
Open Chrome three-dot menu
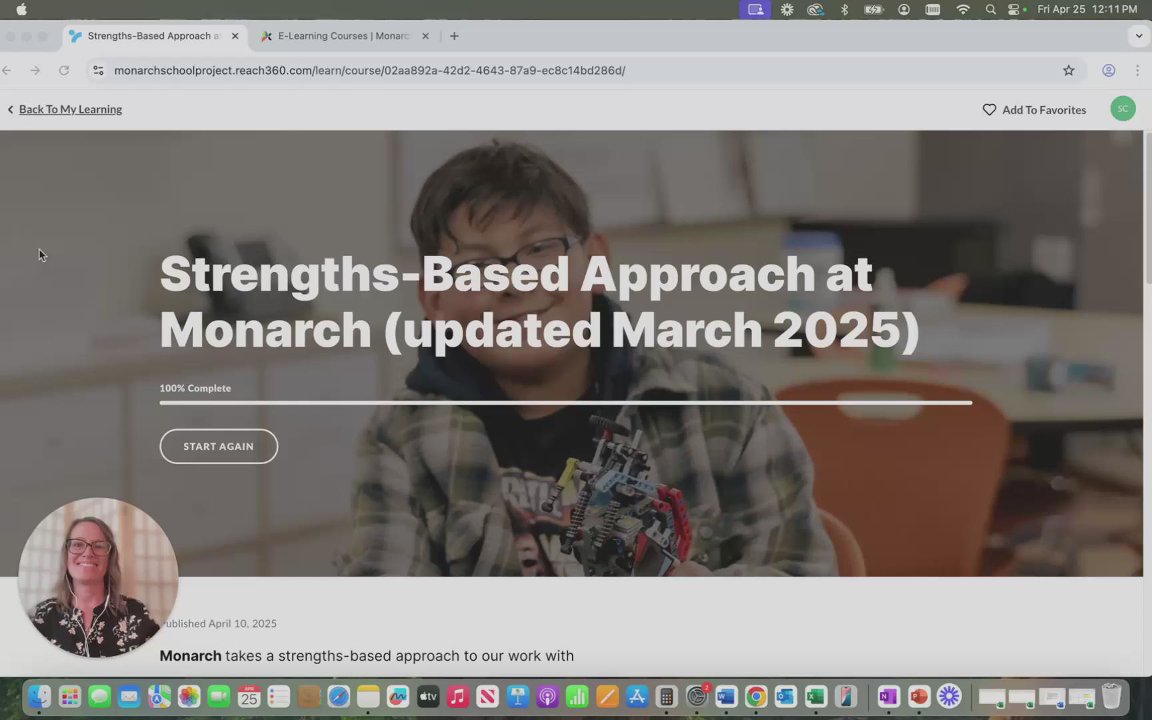click(x=1137, y=71)
